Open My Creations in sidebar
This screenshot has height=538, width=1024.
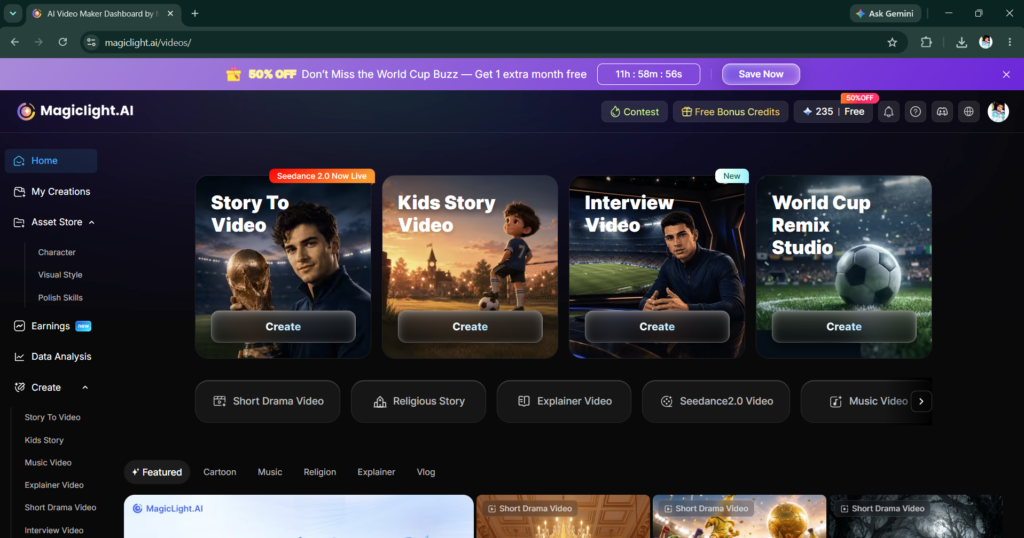tap(51, 191)
